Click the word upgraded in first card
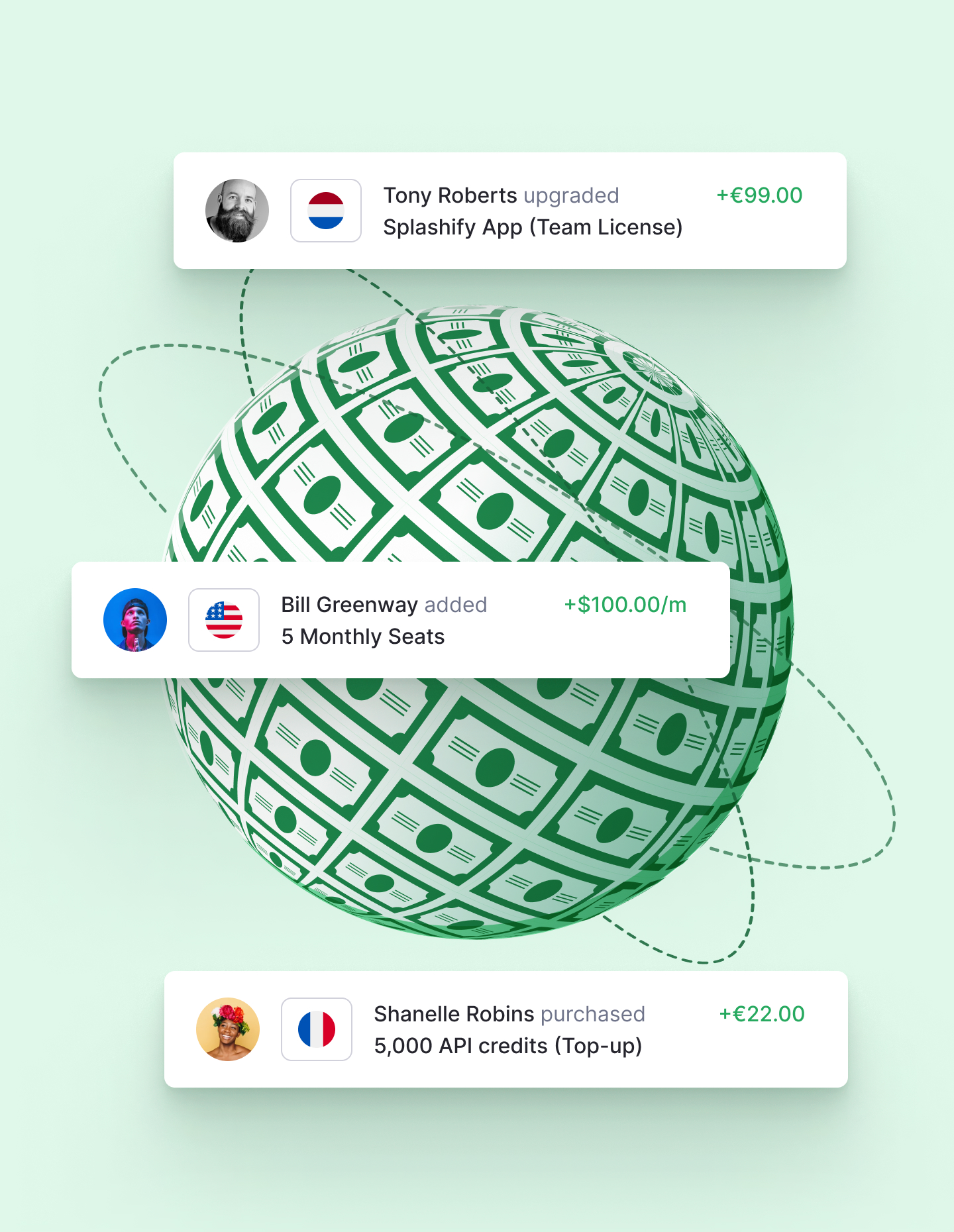This screenshot has width=954, height=1232. pyautogui.click(x=571, y=196)
